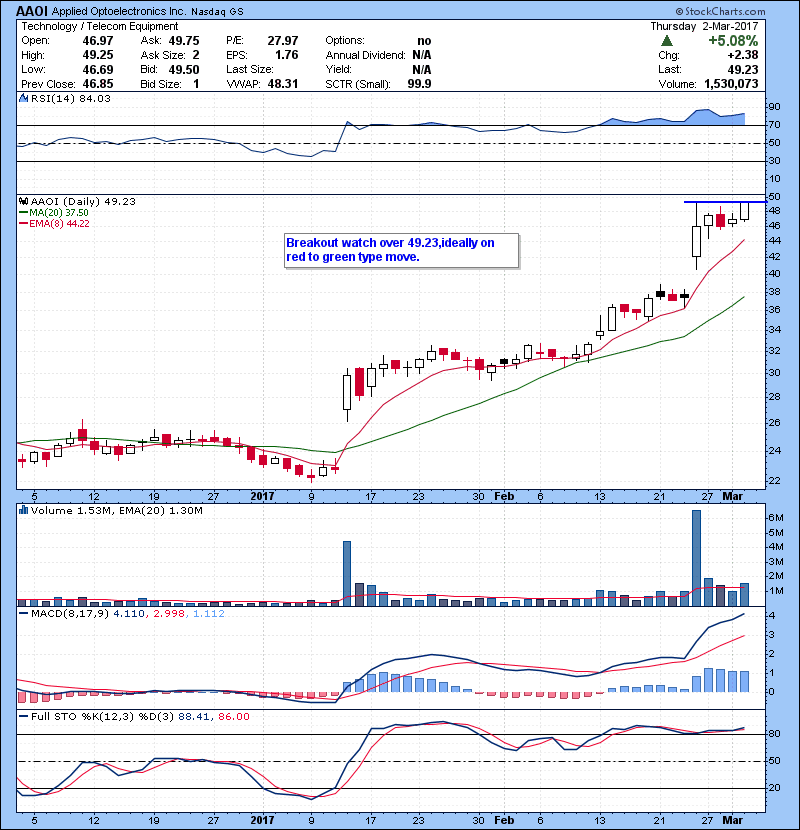Image resolution: width=800 pixels, height=830 pixels.
Task: Click the 6M label on the volume axis
Action: (x=776, y=518)
